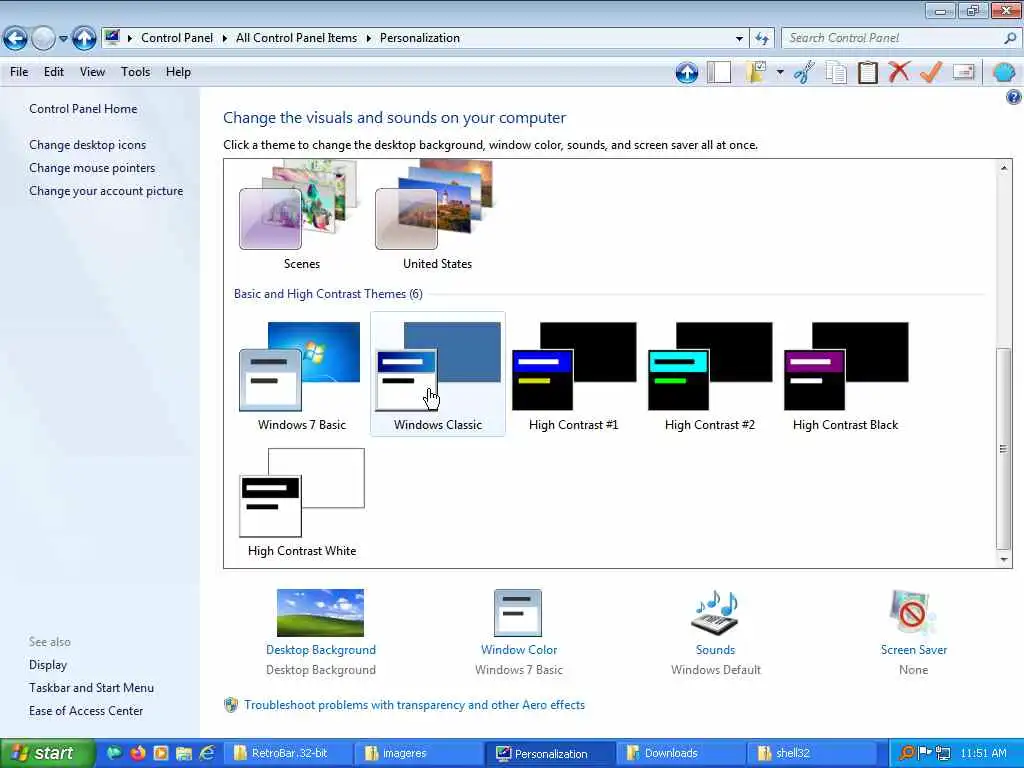Click the Up folder arrow beside the address bar

(84, 39)
